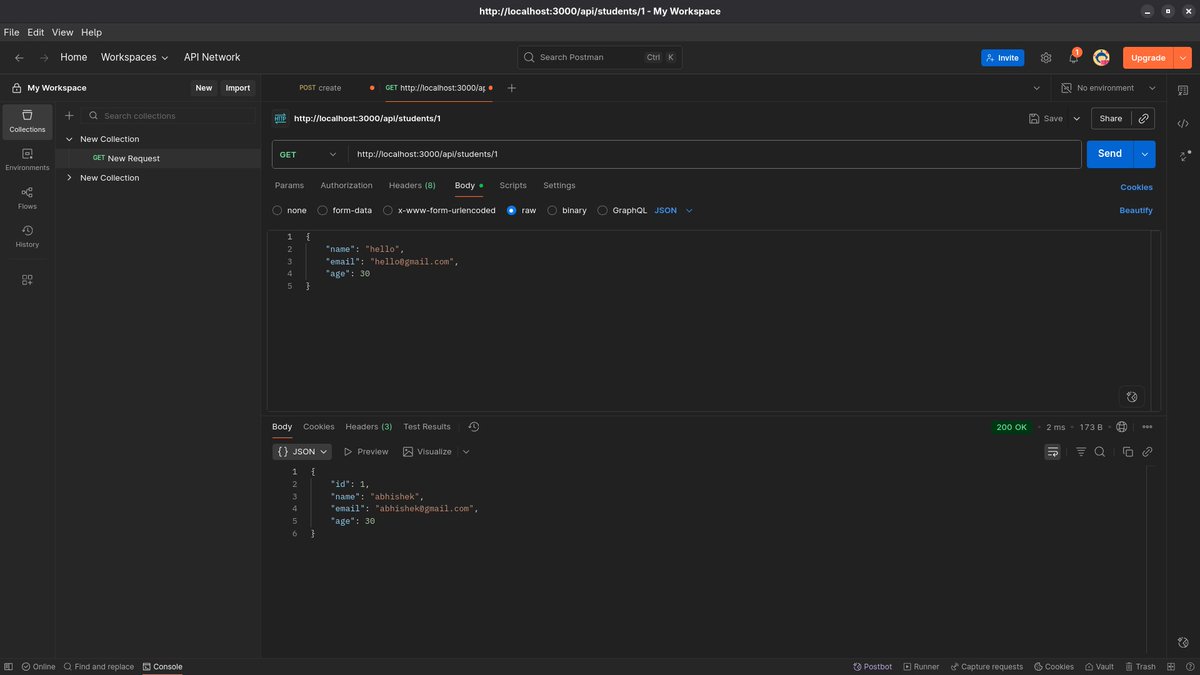This screenshot has width=1200, height=675.
Task: Click the Share button
Action: click(x=1111, y=118)
